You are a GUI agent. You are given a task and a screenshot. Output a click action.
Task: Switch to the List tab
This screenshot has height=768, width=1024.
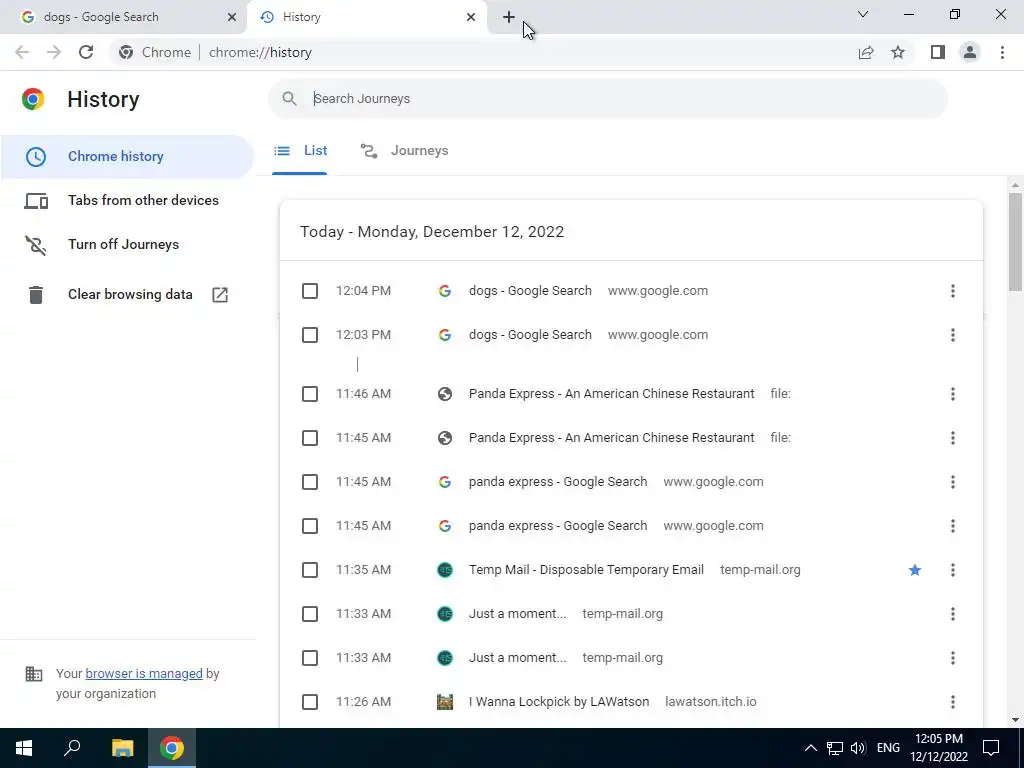coord(300,151)
